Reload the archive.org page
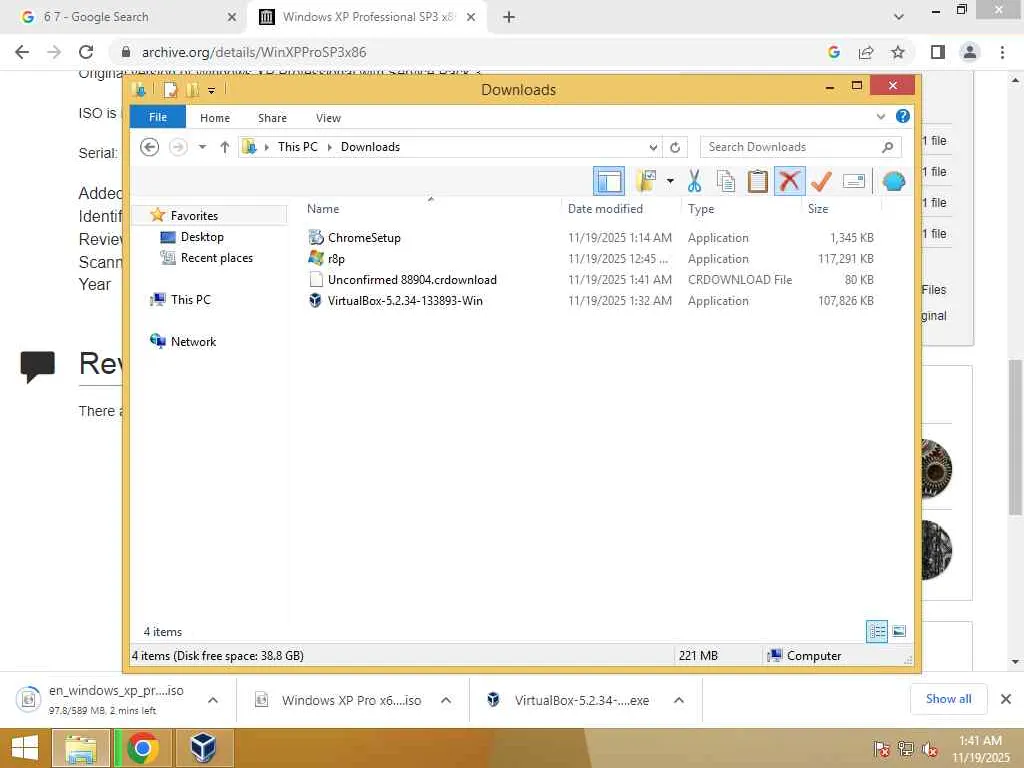 coord(86,52)
